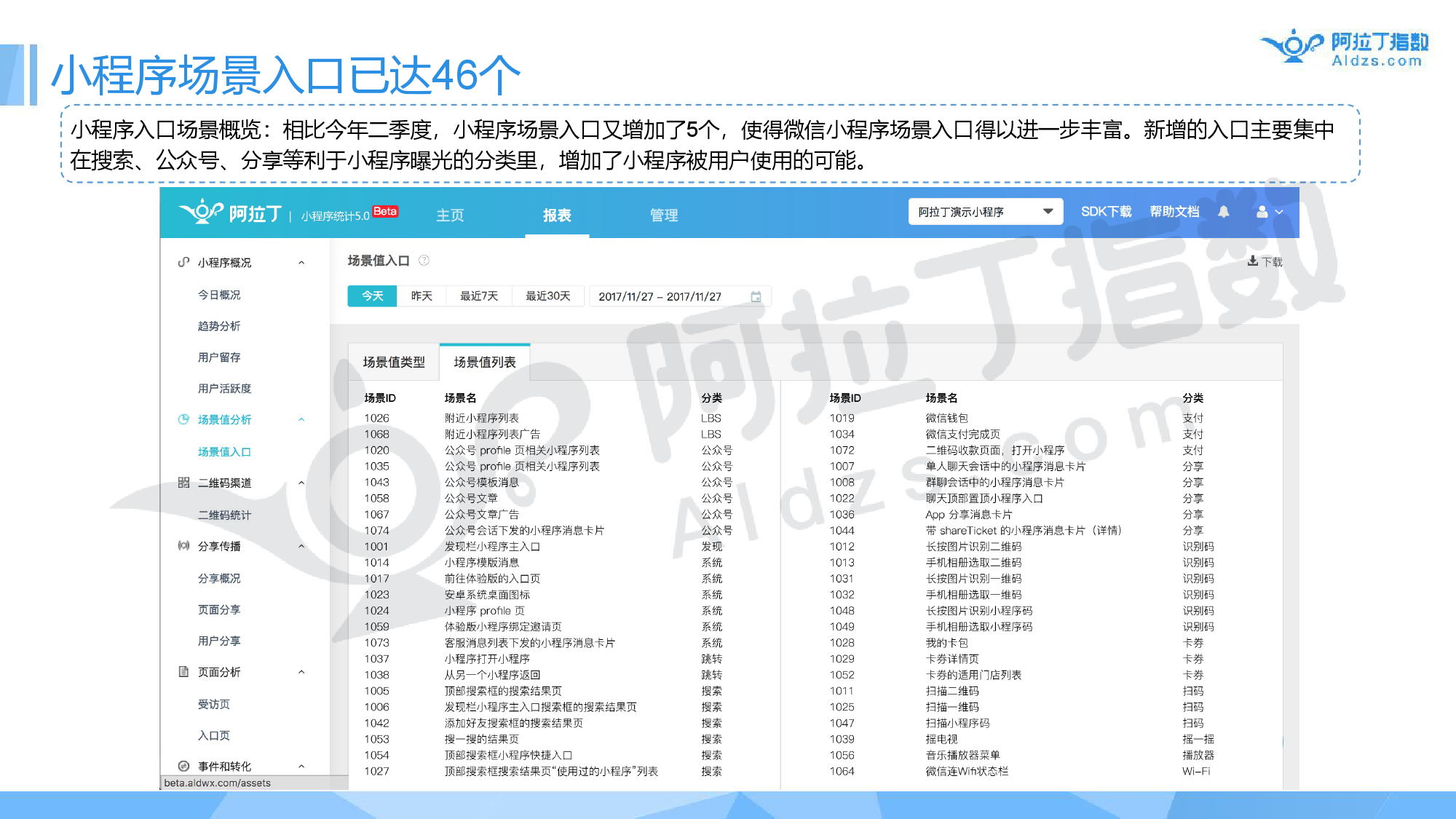Collapse the 事件和转化 sidebar section
This screenshot has height=819, width=1456.
301,767
